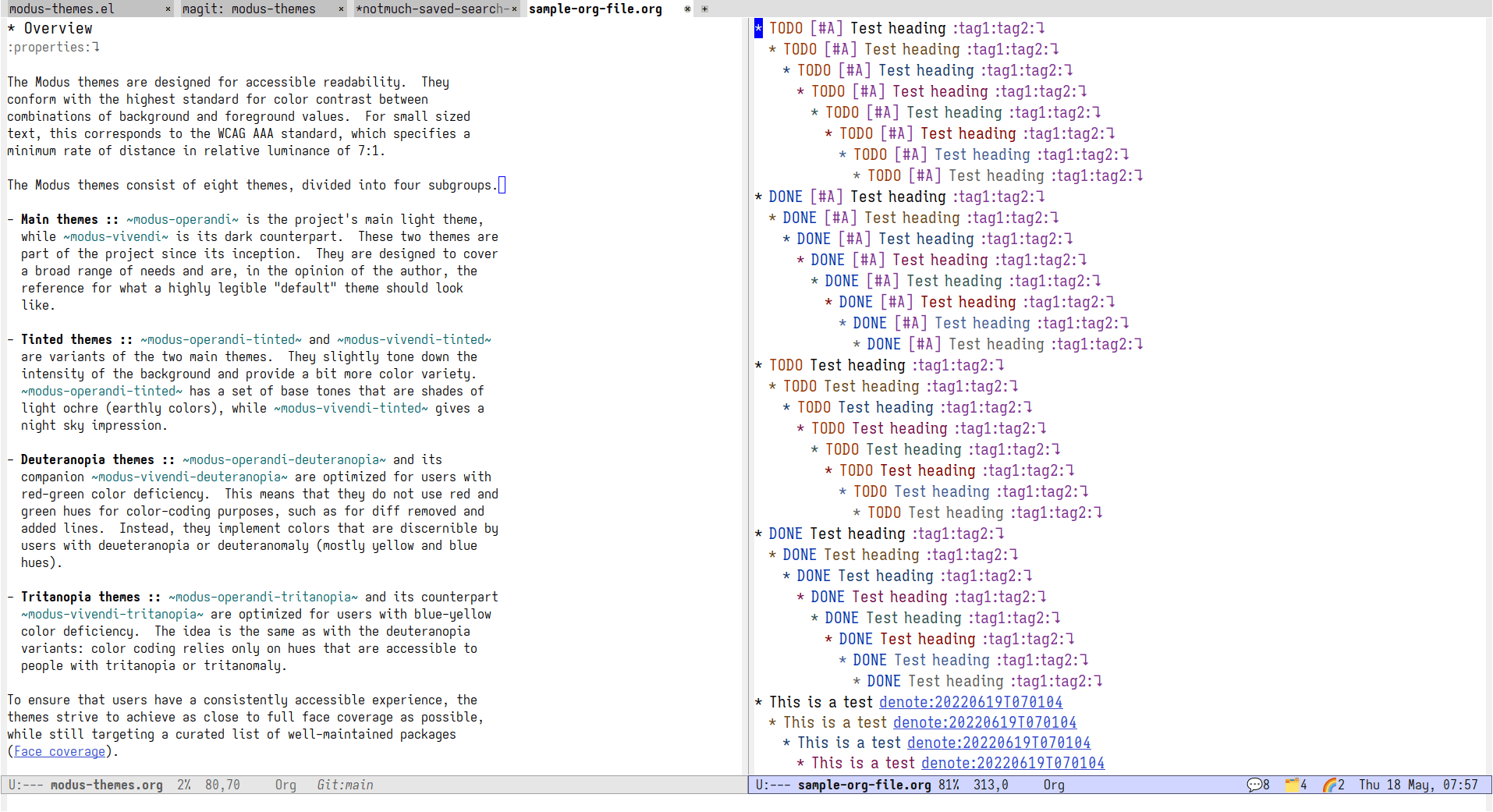Select the sample-org-file.org tab
The image size is (1493, 812).
595,9
